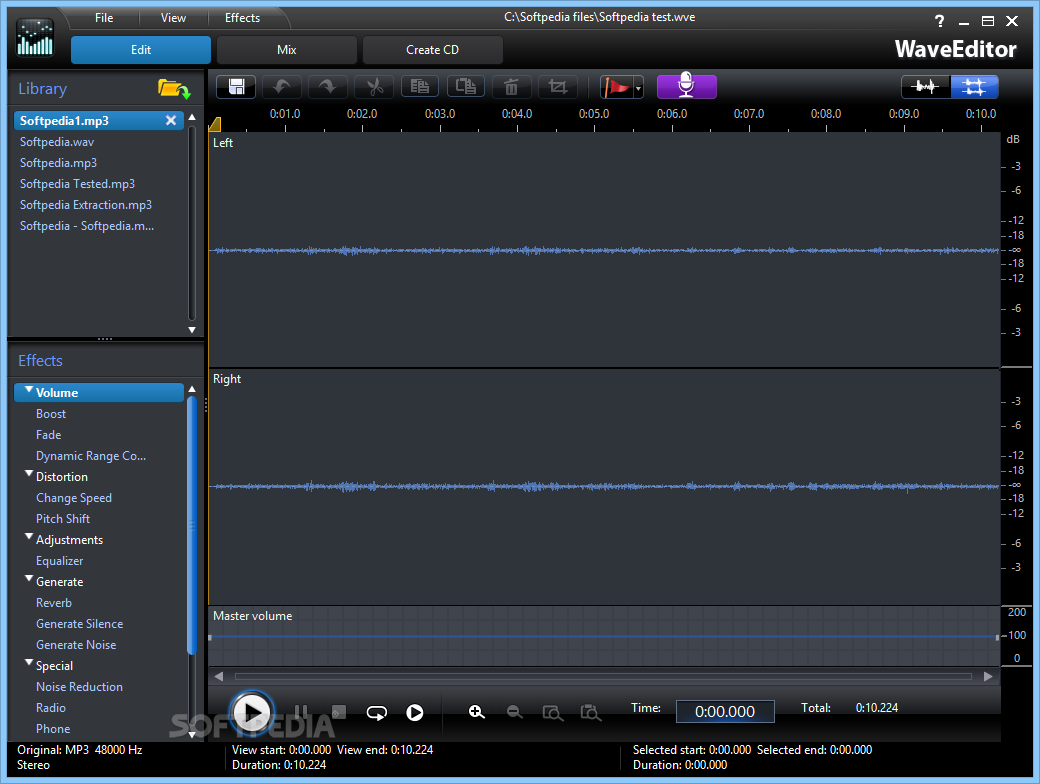Open the Effects menu
The width and height of the screenshot is (1040, 784).
click(x=242, y=18)
